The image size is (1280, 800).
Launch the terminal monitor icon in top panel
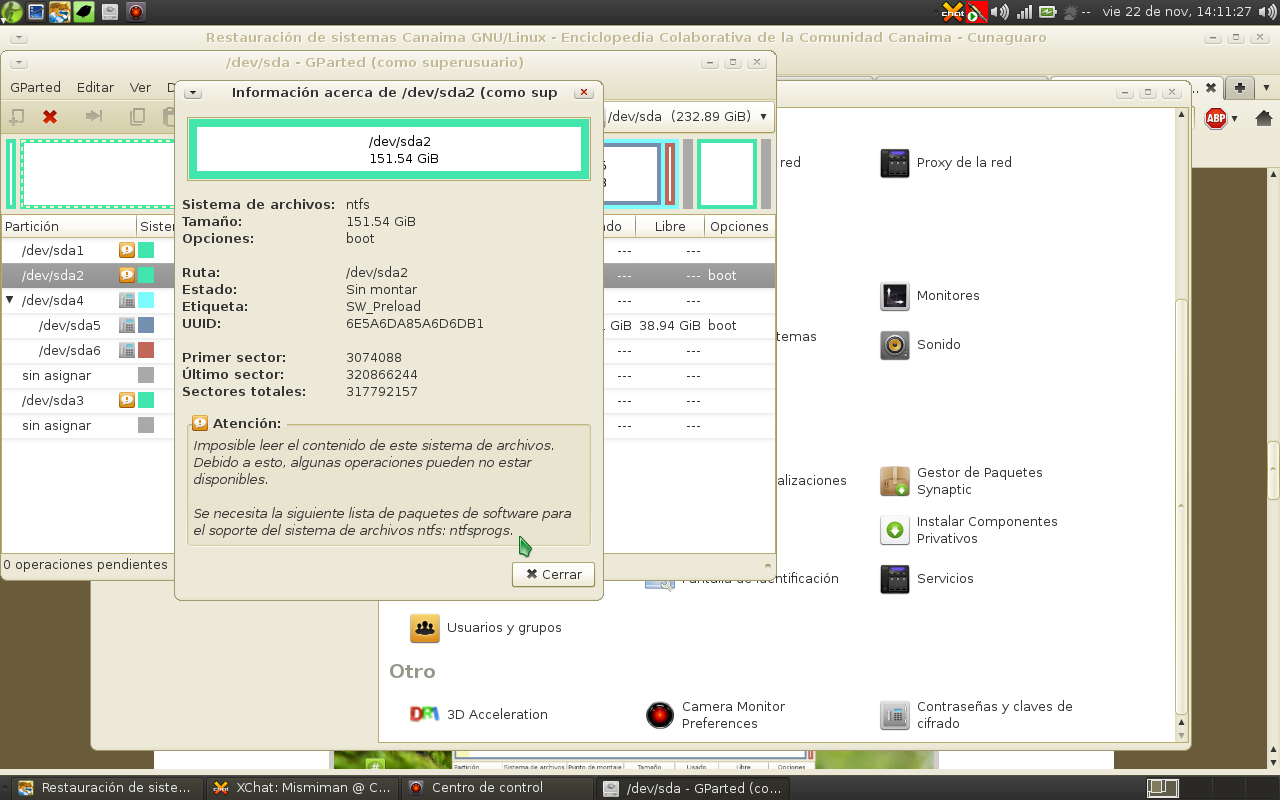click(36, 12)
